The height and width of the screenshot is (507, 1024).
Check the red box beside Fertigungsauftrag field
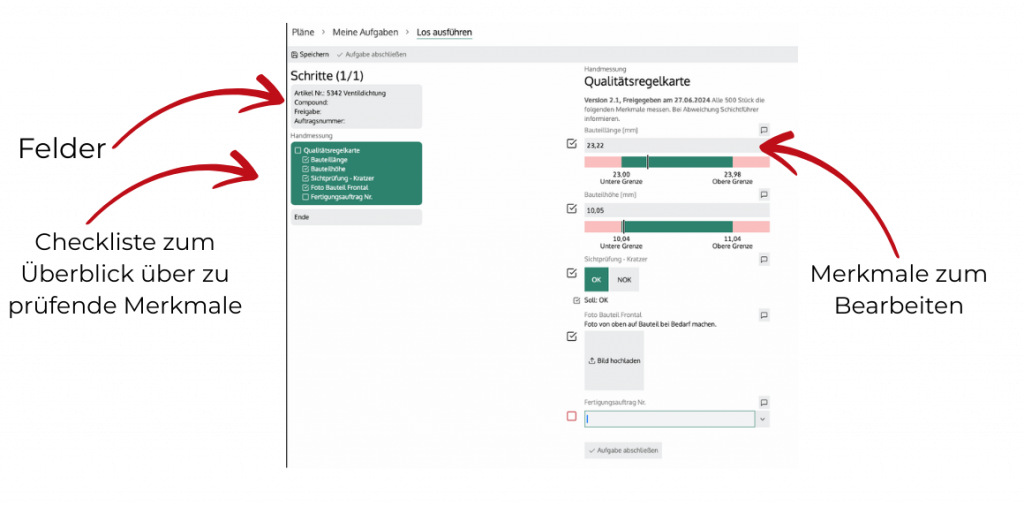[x=571, y=416]
